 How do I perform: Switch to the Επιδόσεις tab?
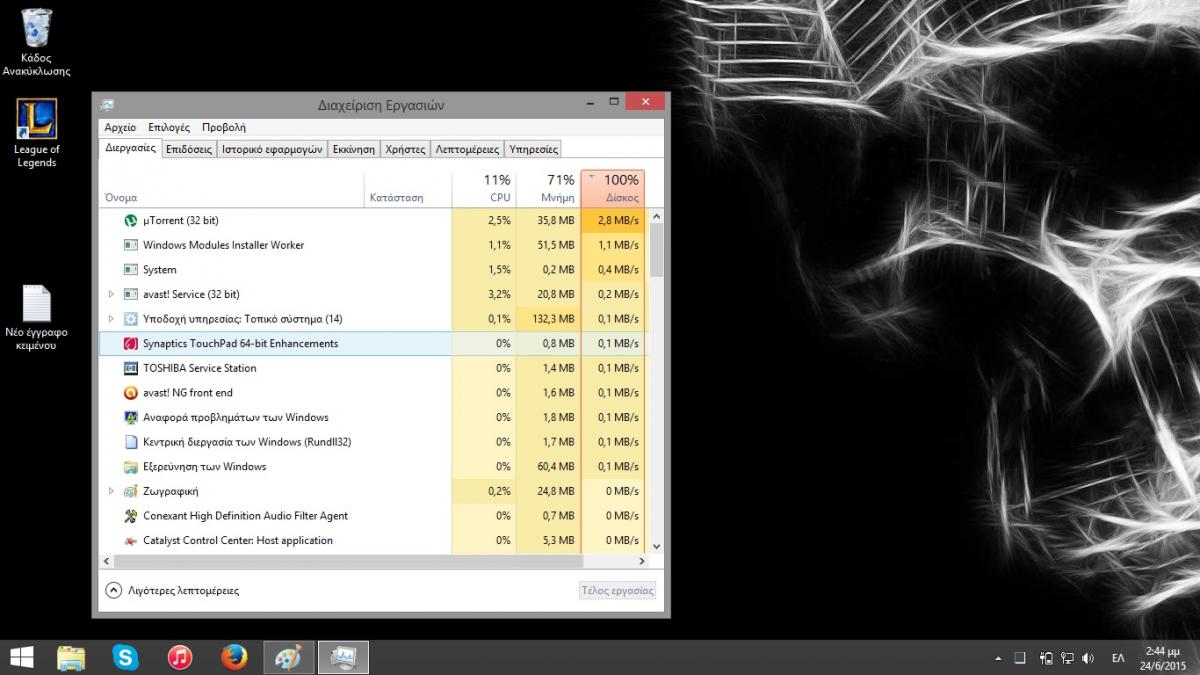[x=189, y=149]
